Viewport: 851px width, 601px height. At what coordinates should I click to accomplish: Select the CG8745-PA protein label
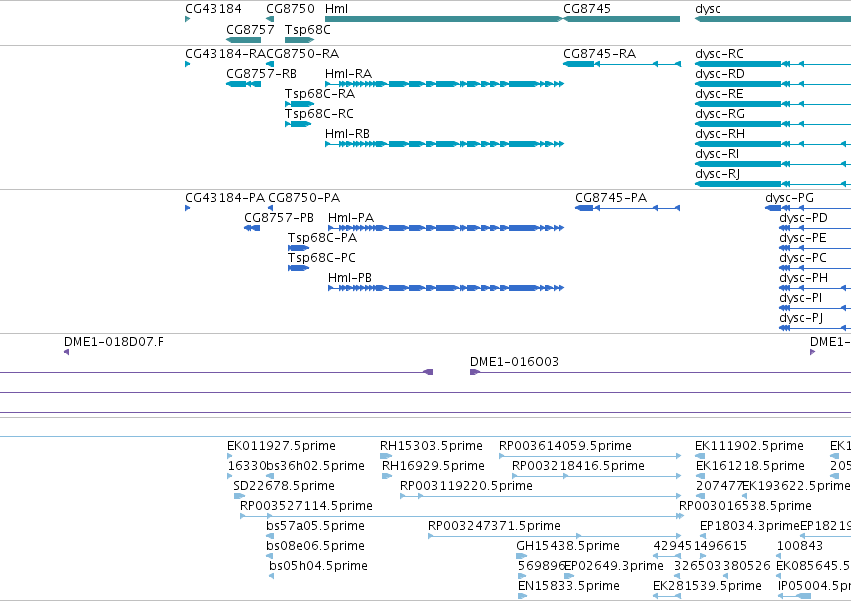(x=611, y=198)
